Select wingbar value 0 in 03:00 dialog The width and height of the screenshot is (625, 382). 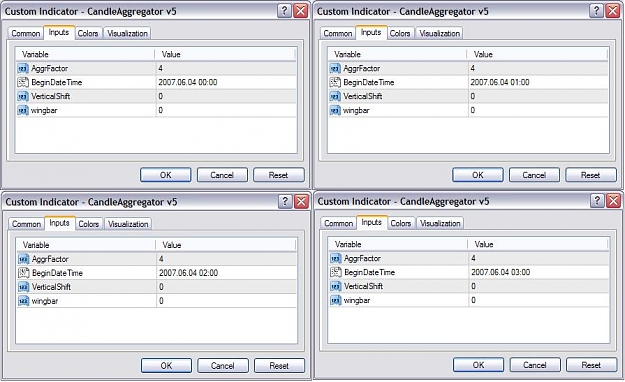tap(473, 300)
